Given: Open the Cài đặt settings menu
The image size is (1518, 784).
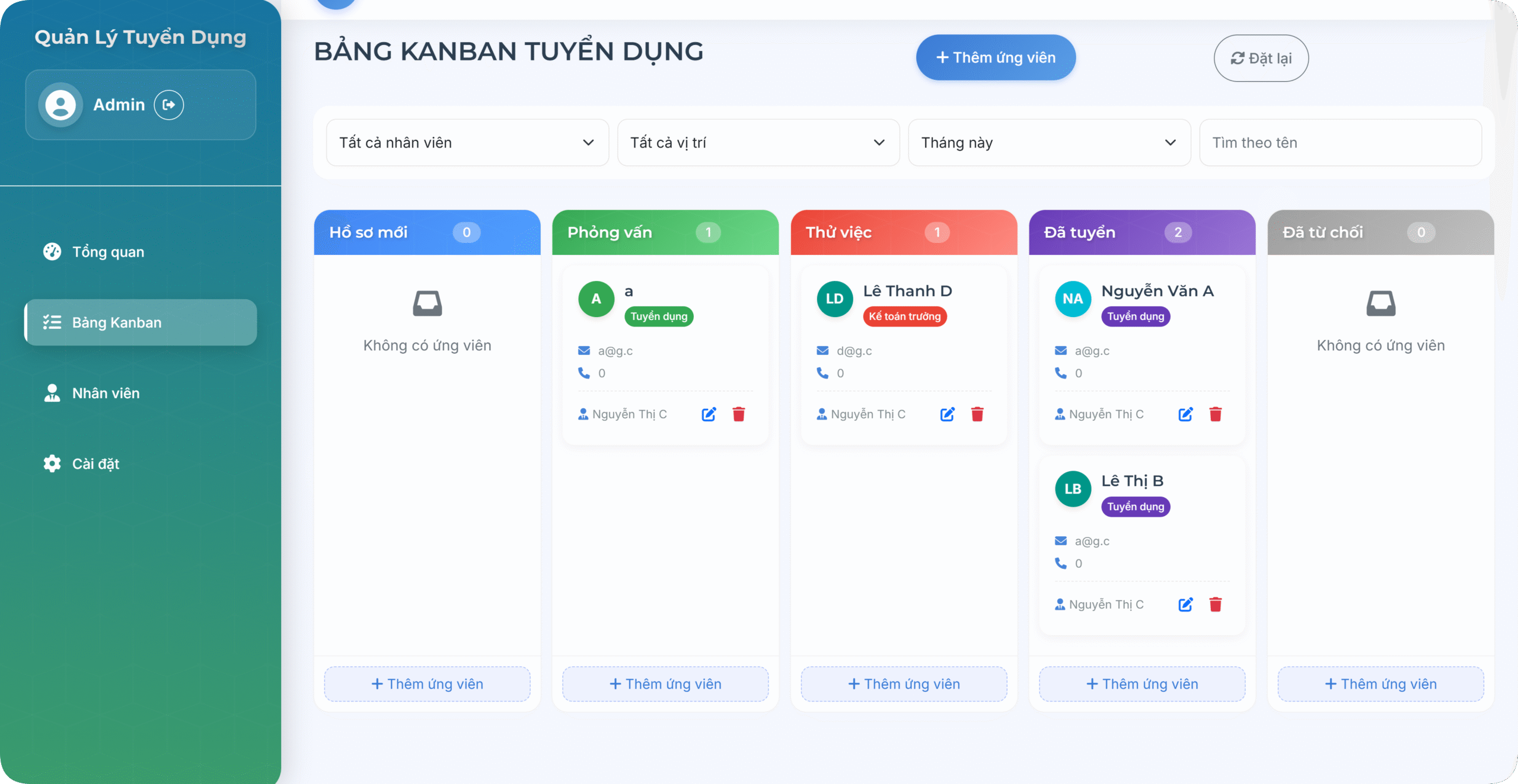Looking at the screenshot, I should 95,463.
